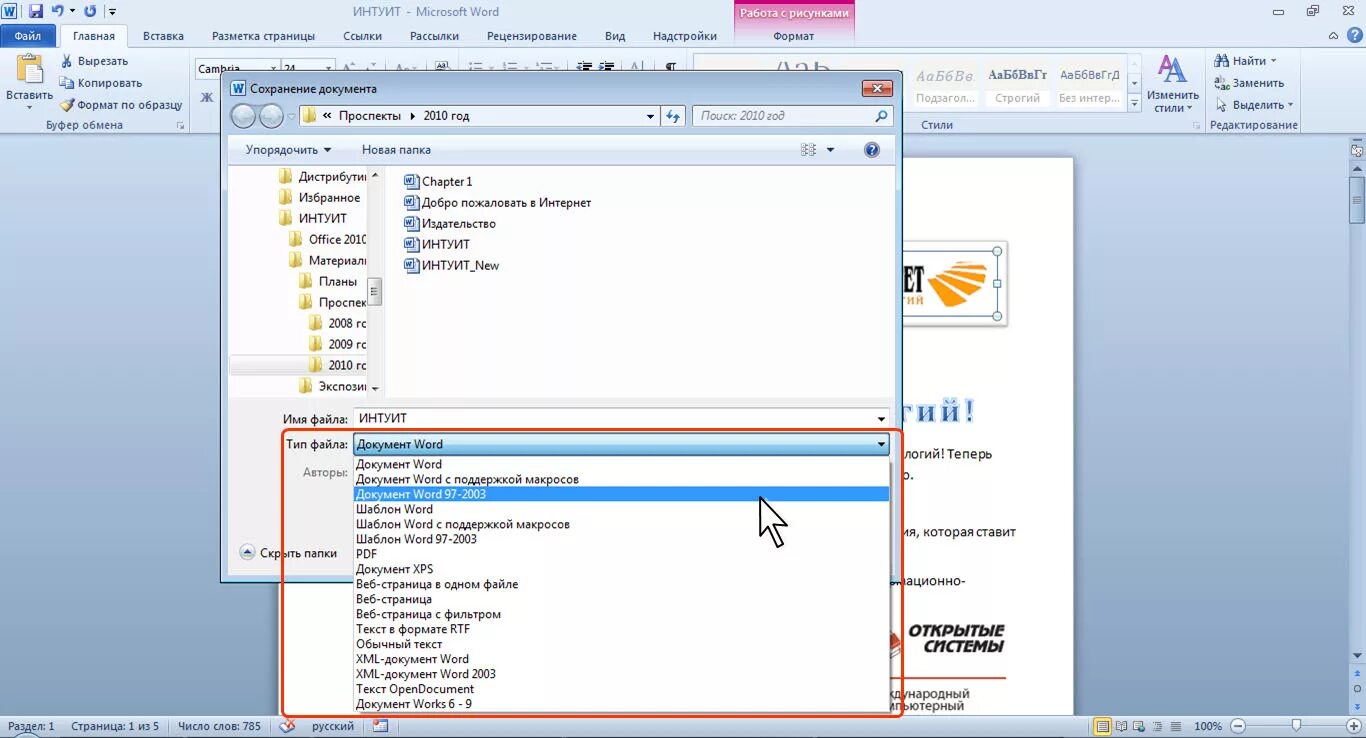The image size is (1366, 738).
Task: Choose 'PDF' in the file type list
Action: coord(621,554)
